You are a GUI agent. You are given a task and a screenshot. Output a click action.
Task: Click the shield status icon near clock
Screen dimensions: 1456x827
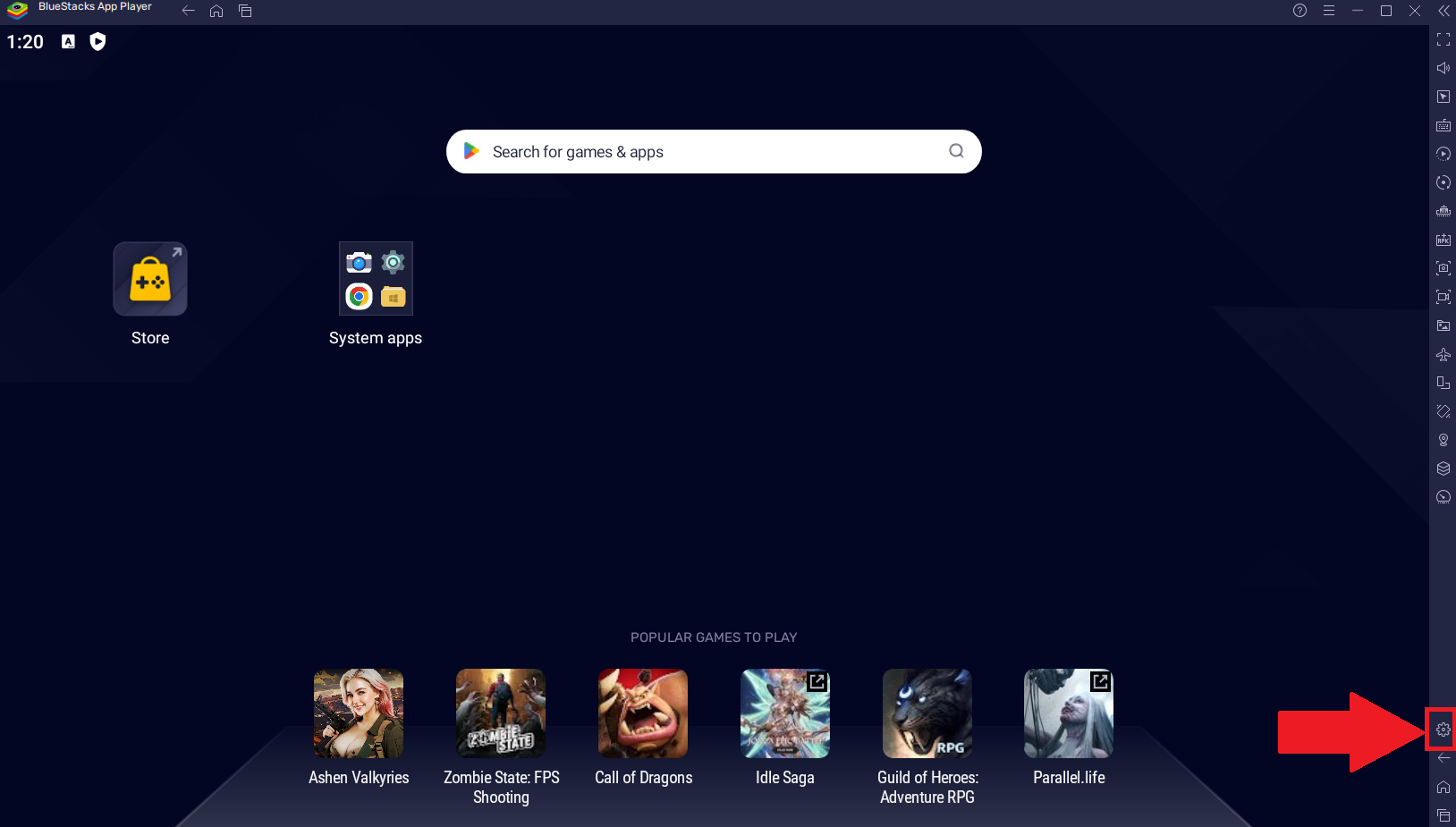(97, 41)
